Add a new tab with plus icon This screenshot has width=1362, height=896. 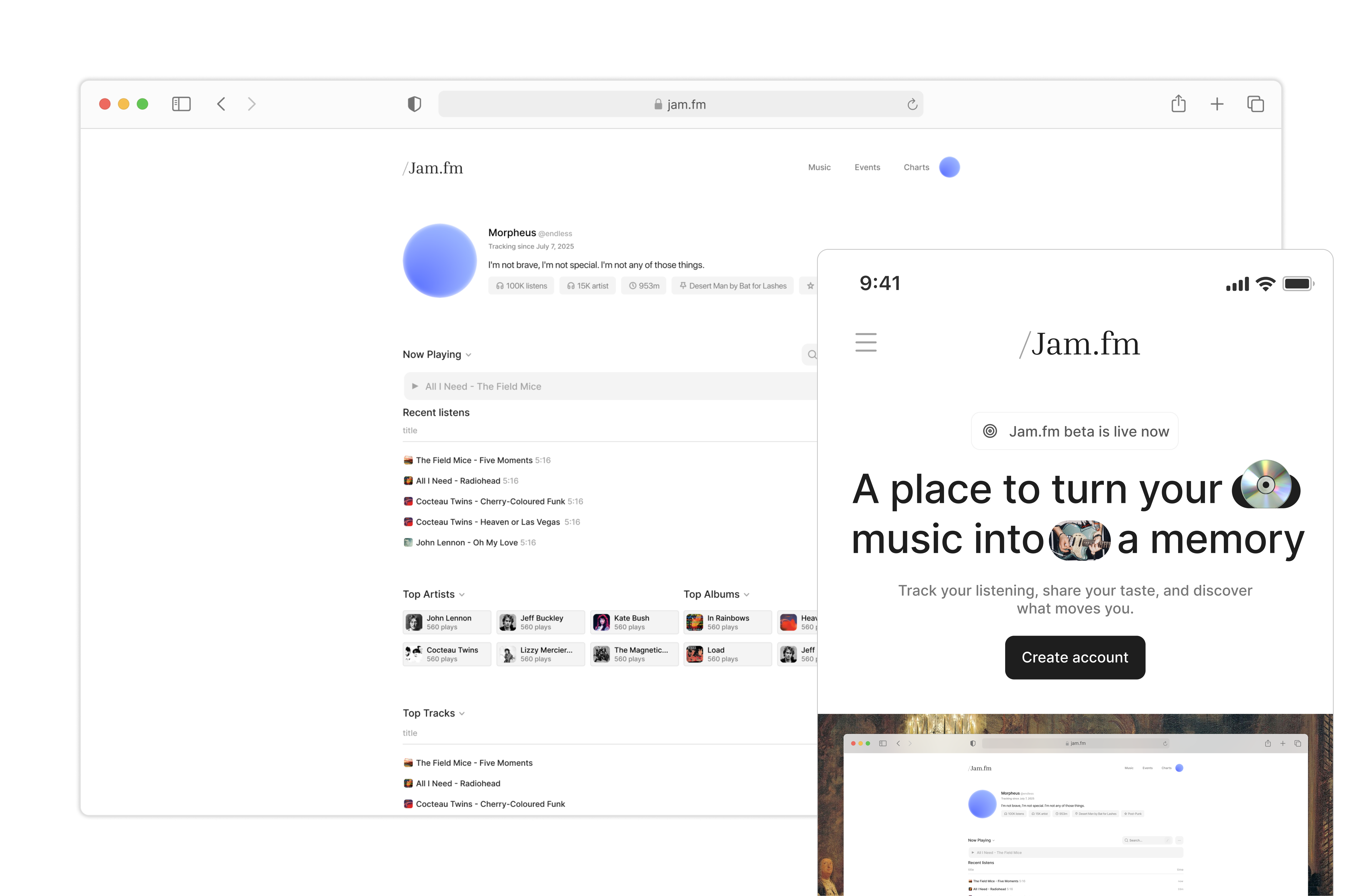(1217, 104)
